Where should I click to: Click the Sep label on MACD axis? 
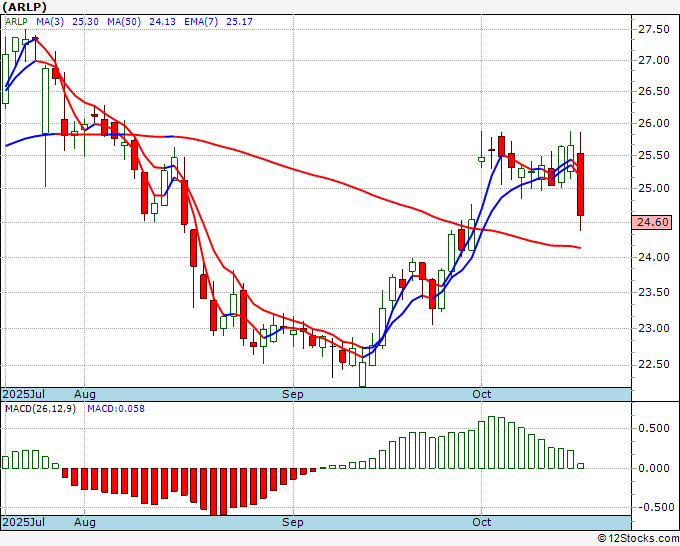293,522
